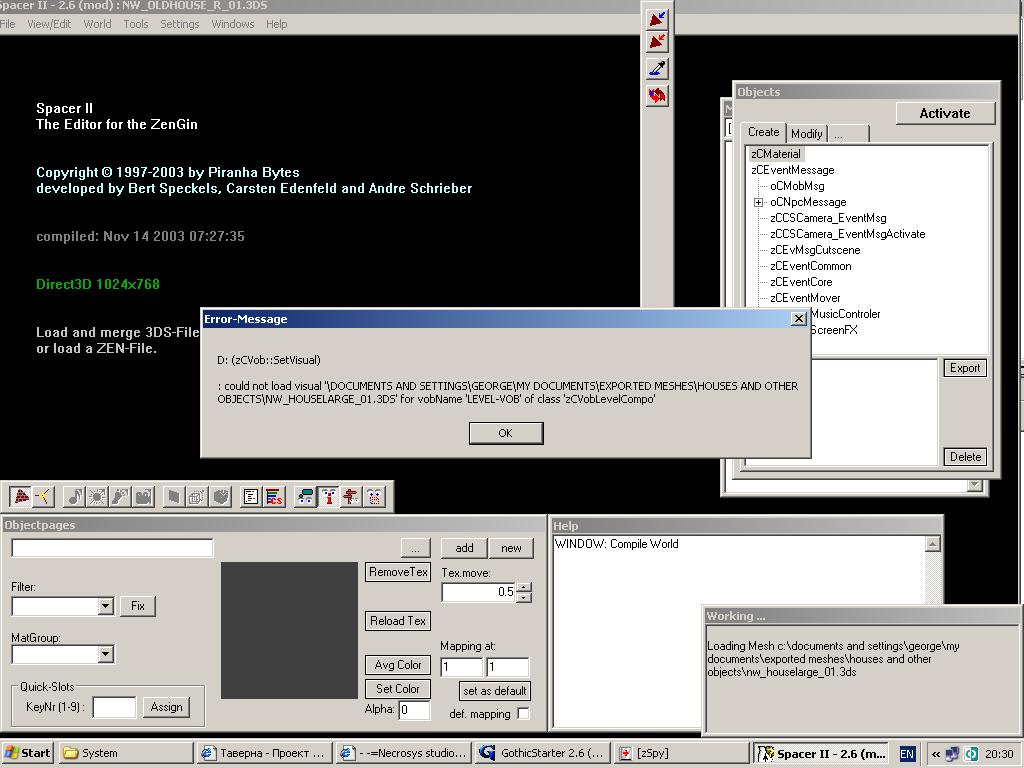
Task: Confirm the error message with OK
Action: click(505, 433)
